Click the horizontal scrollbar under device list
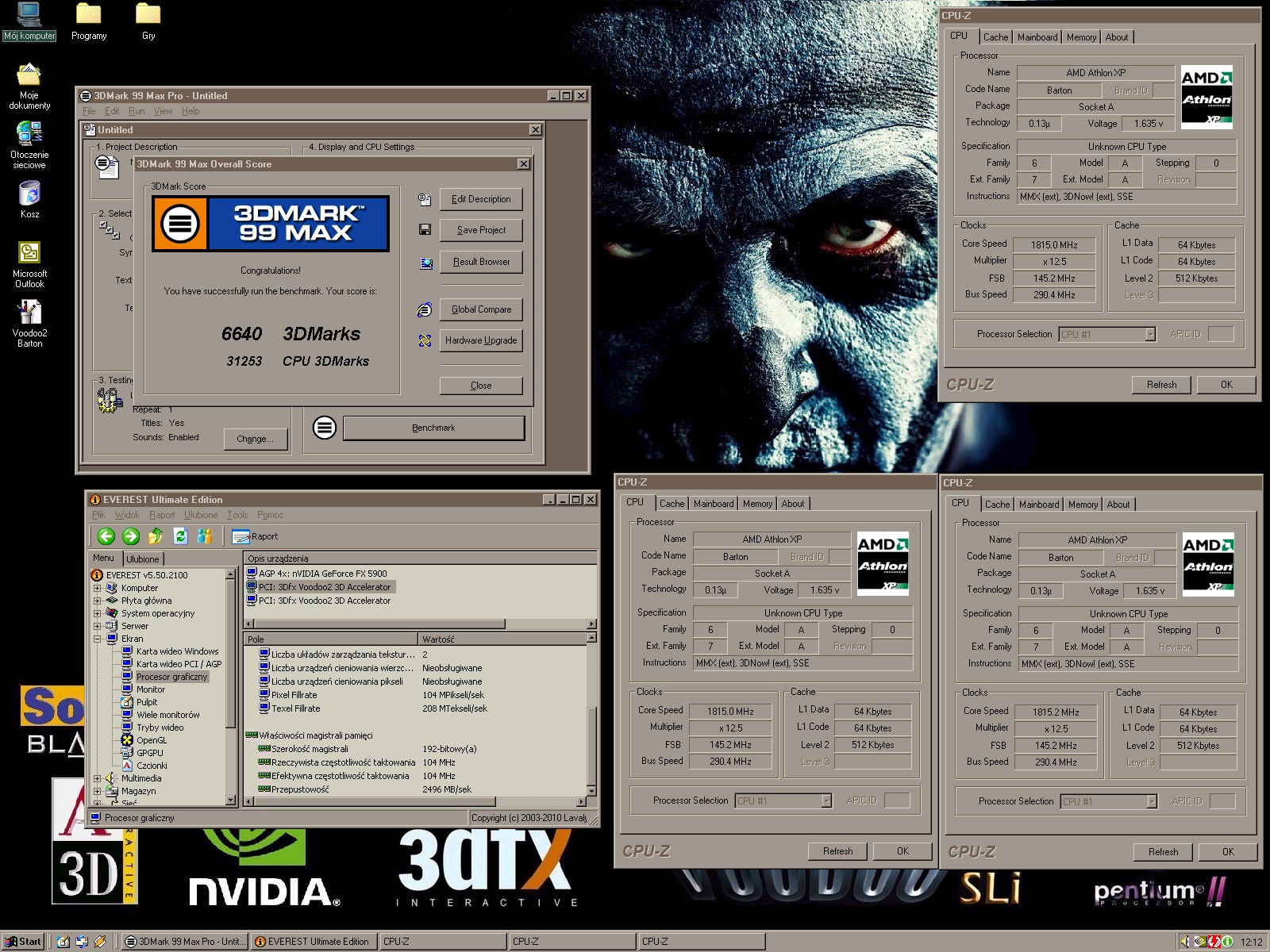 click(421, 624)
